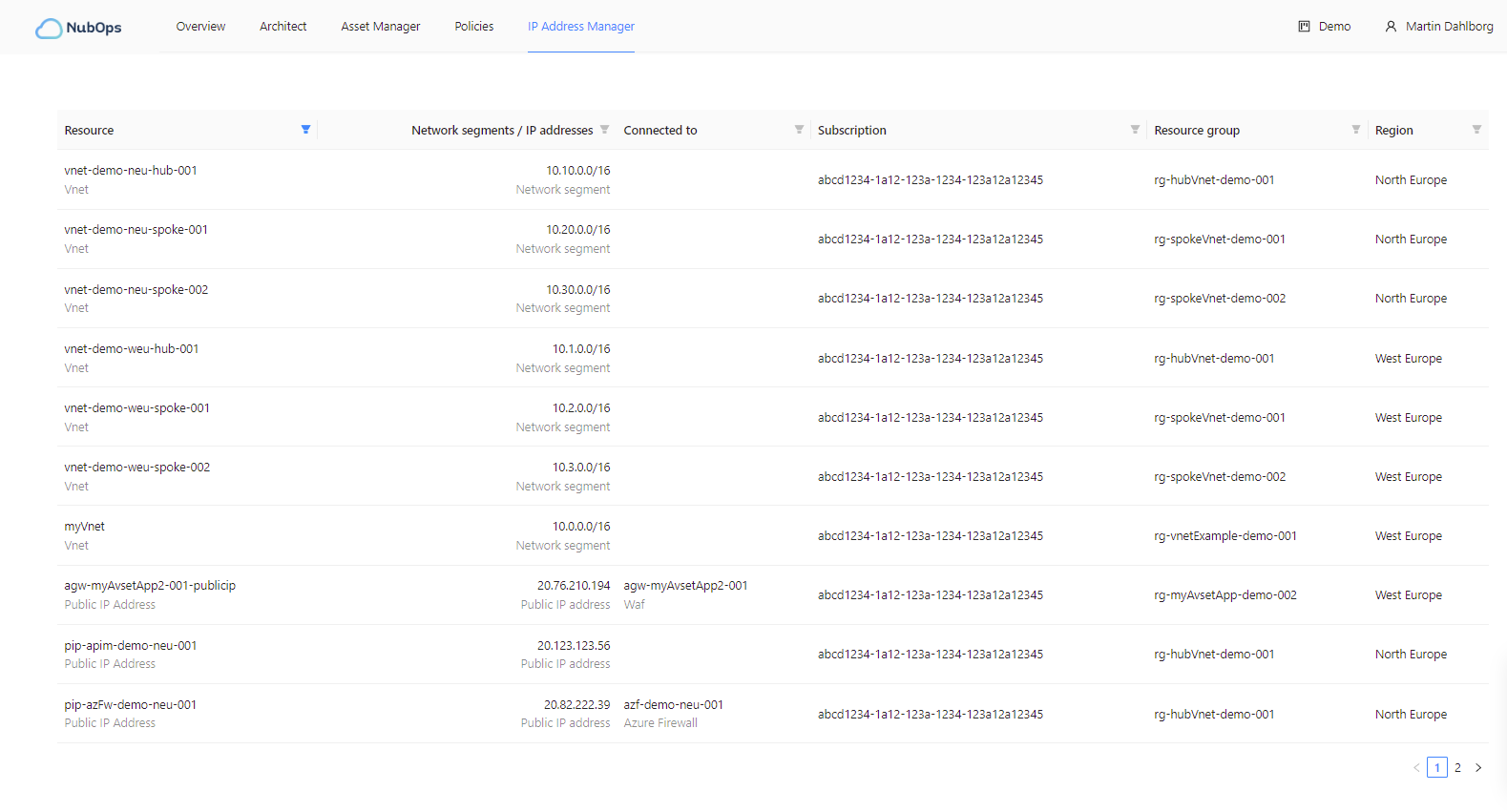
Task: Switch to the Overview tab
Action: tap(200, 27)
